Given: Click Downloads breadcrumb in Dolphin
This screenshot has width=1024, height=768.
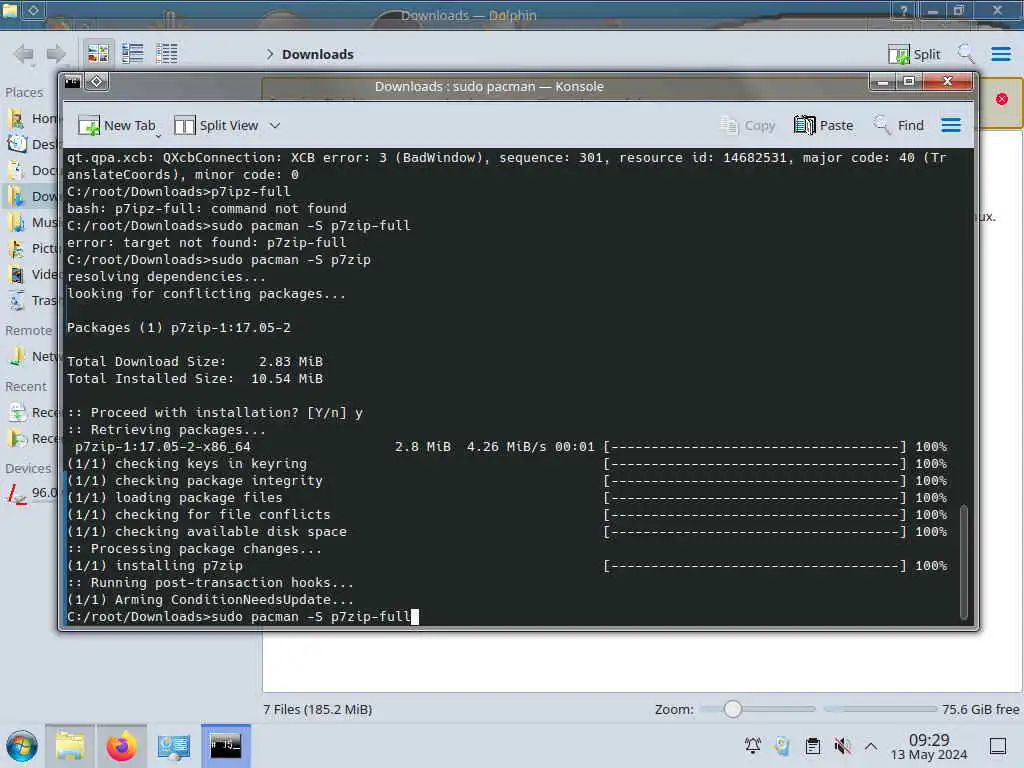Looking at the screenshot, I should tap(317, 54).
